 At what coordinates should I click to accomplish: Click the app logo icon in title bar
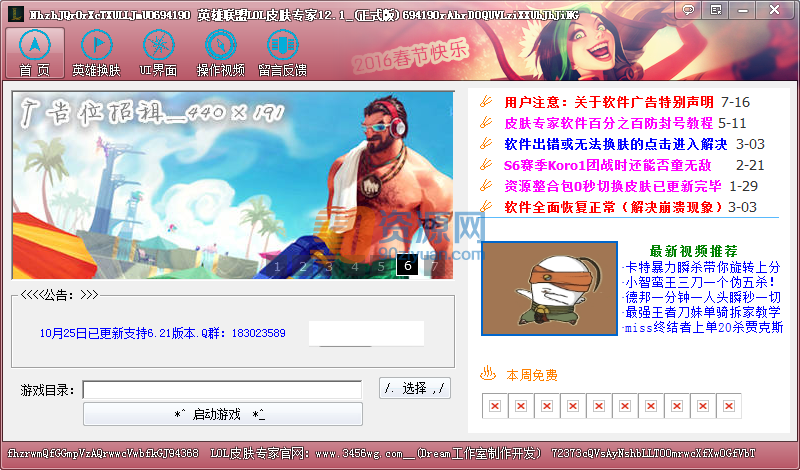click(16, 14)
